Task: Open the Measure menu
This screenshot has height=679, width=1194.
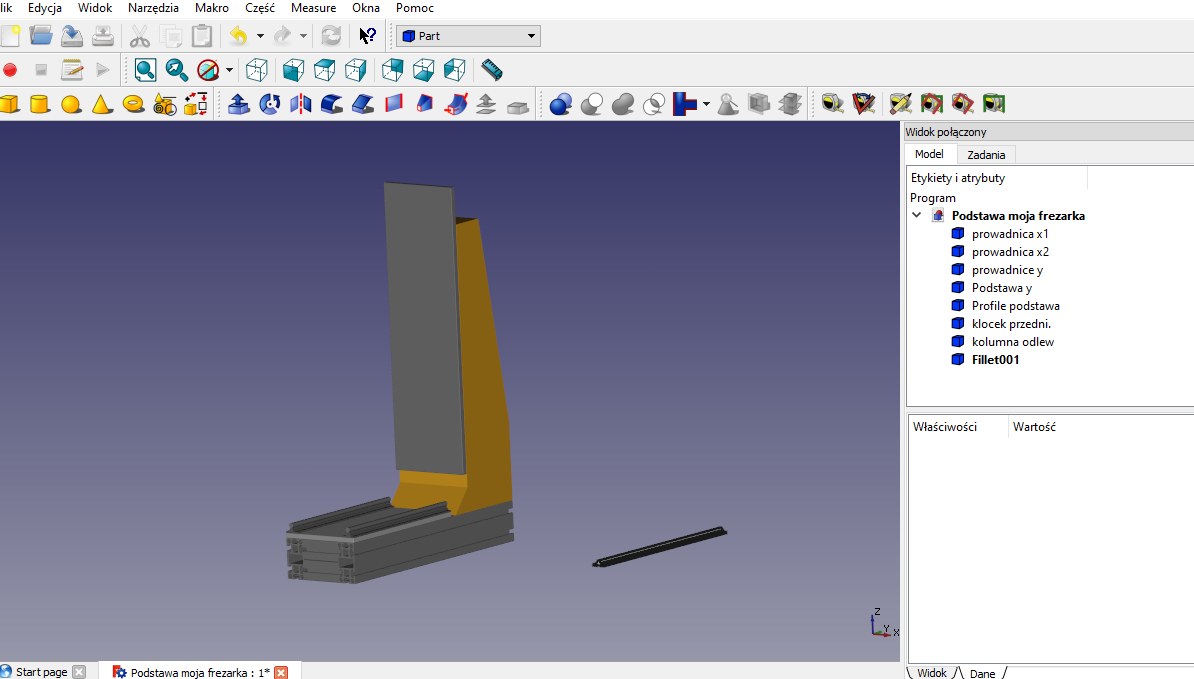Action: [313, 8]
